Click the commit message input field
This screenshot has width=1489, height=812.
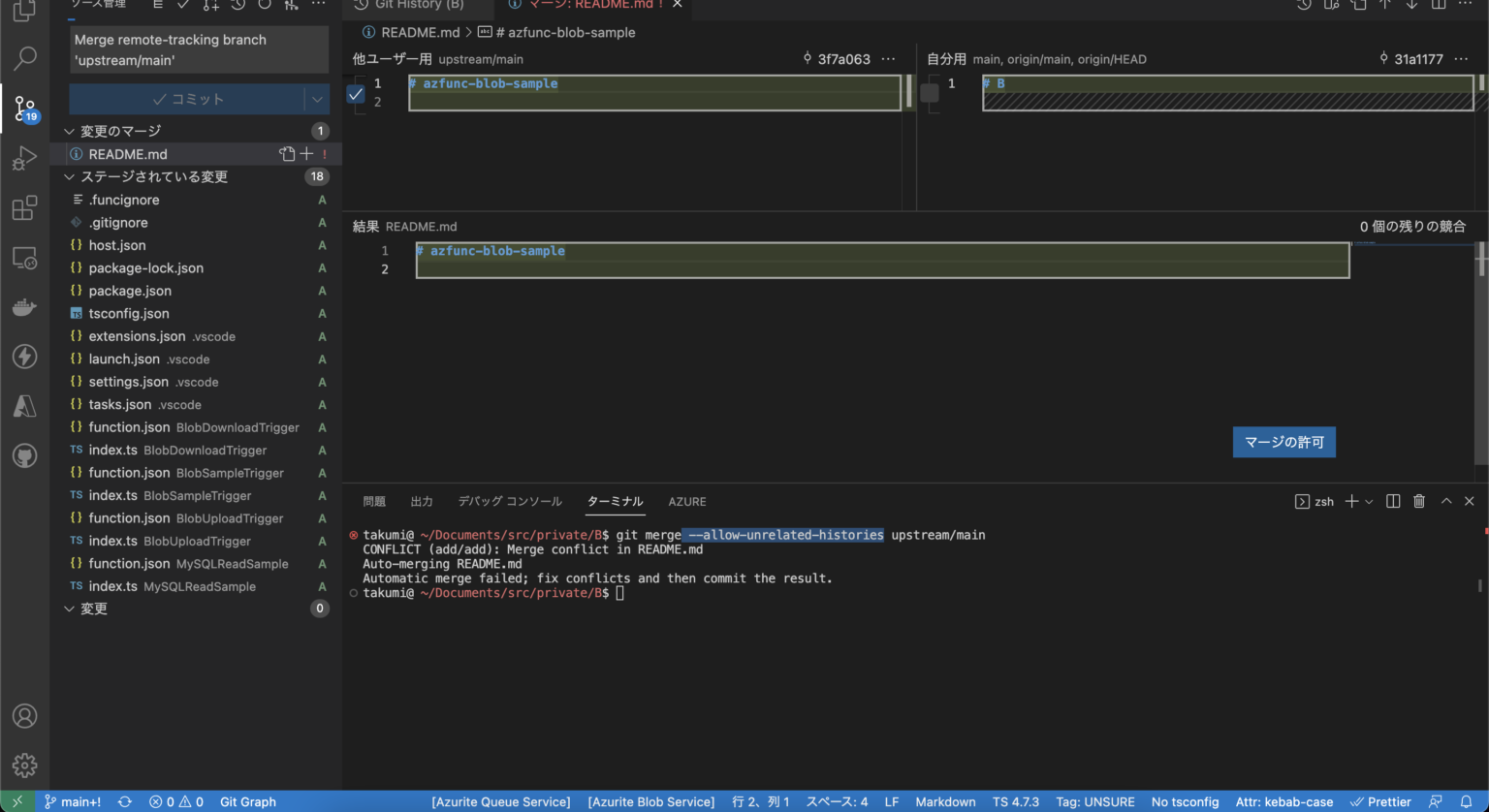(x=199, y=49)
